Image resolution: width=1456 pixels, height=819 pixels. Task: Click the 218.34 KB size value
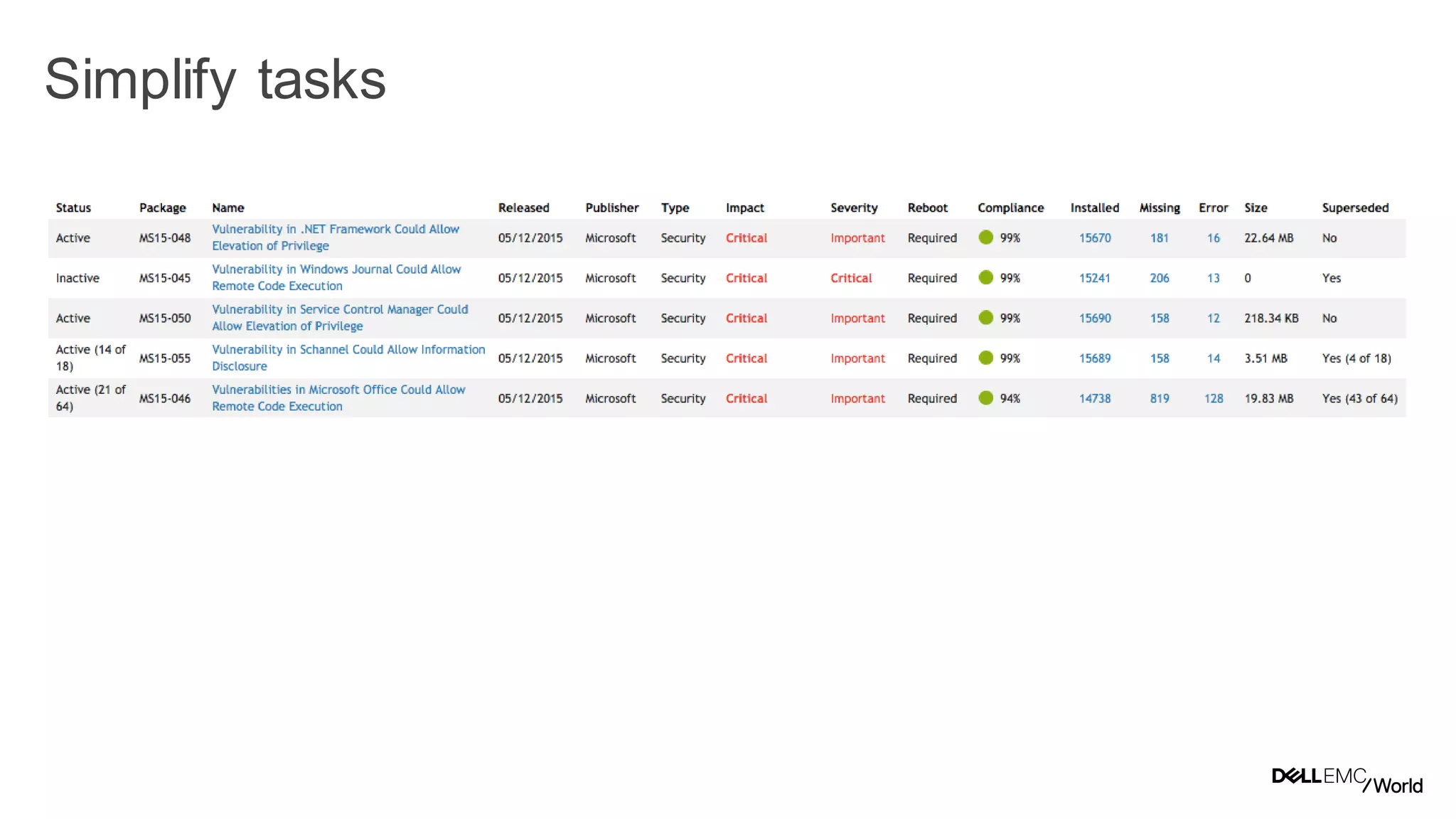pos(1271,318)
